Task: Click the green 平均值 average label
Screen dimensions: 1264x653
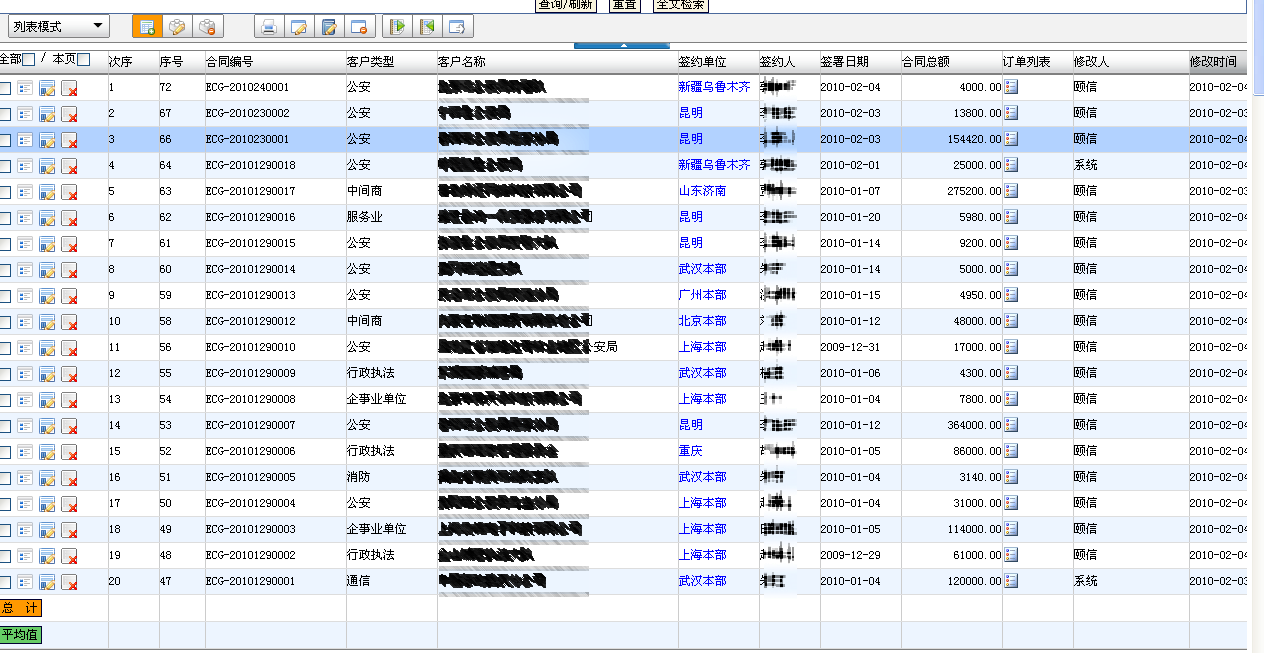Action: (21, 634)
